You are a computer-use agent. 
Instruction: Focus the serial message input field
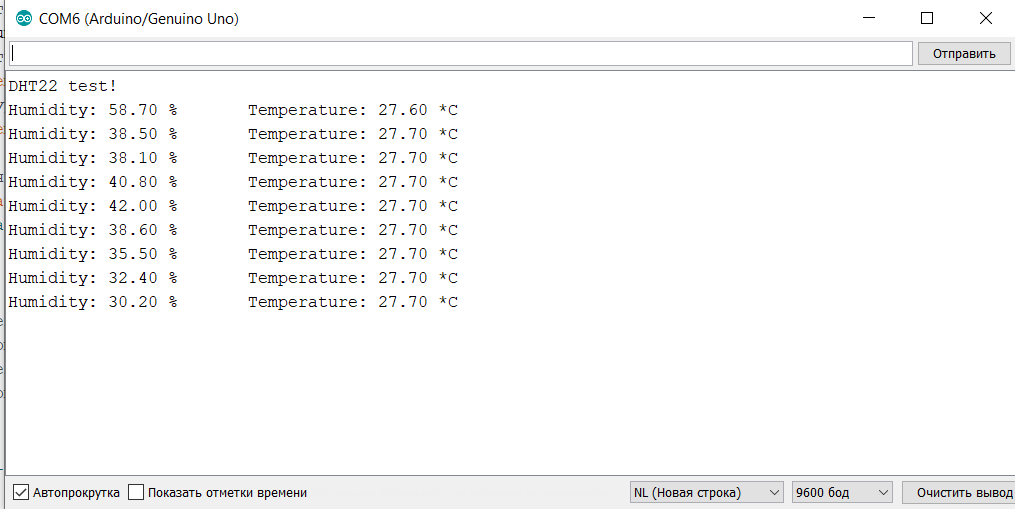460,53
